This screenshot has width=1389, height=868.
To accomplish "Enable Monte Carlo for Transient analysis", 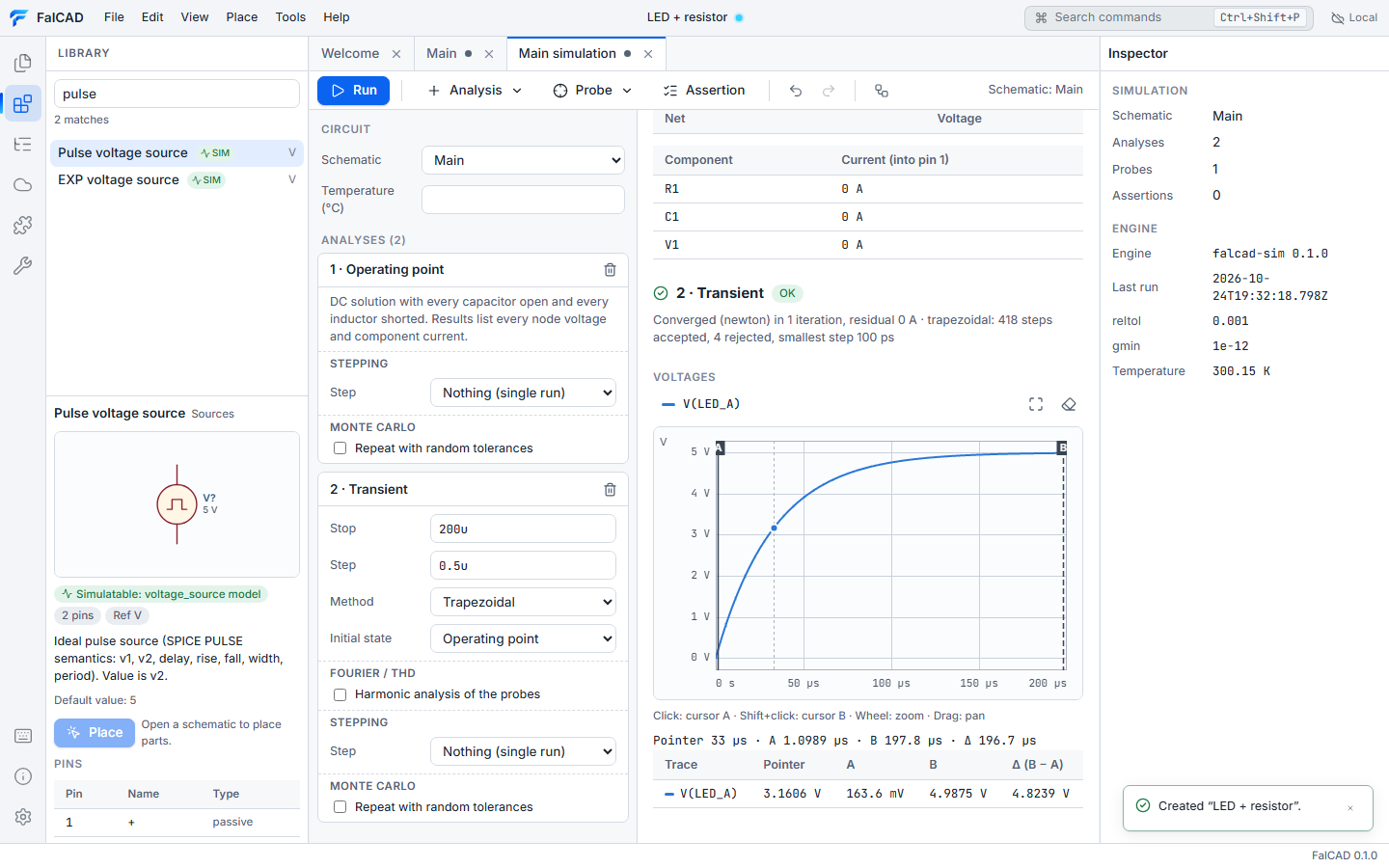I will tap(340, 807).
